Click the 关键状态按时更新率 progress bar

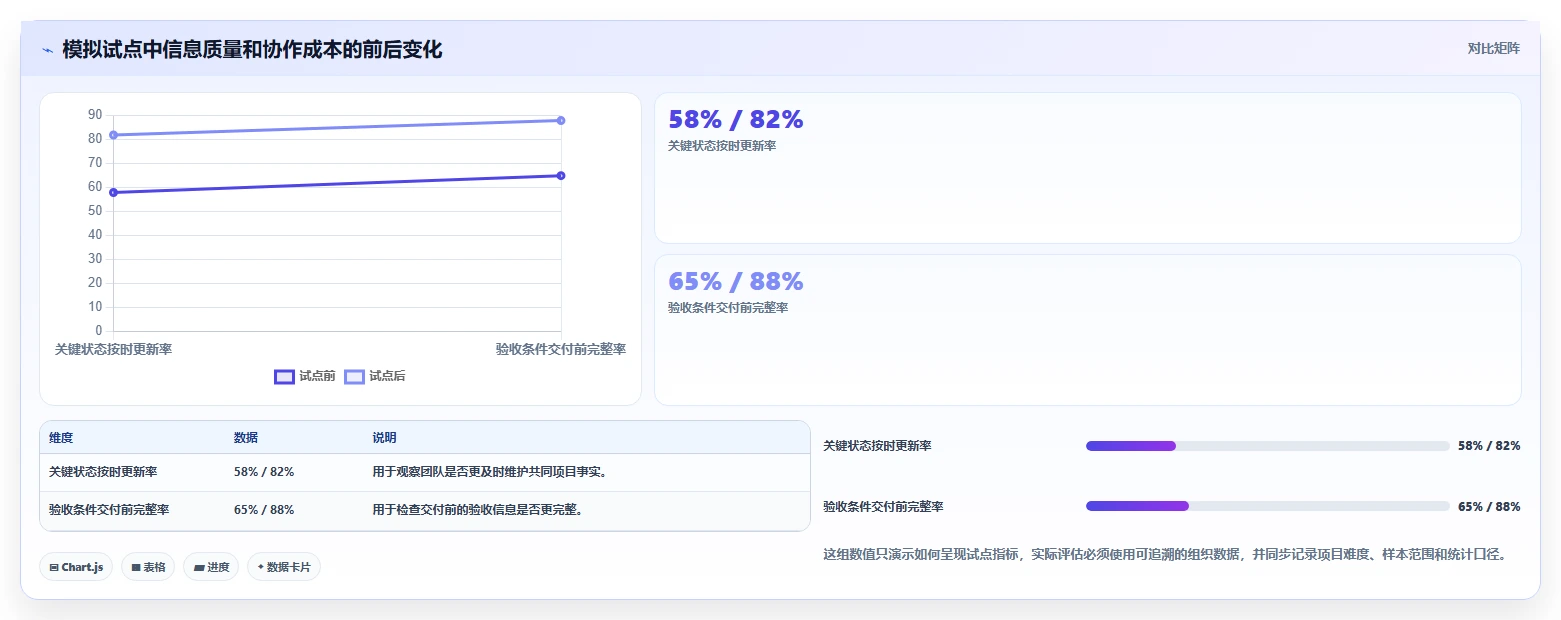1267,446
